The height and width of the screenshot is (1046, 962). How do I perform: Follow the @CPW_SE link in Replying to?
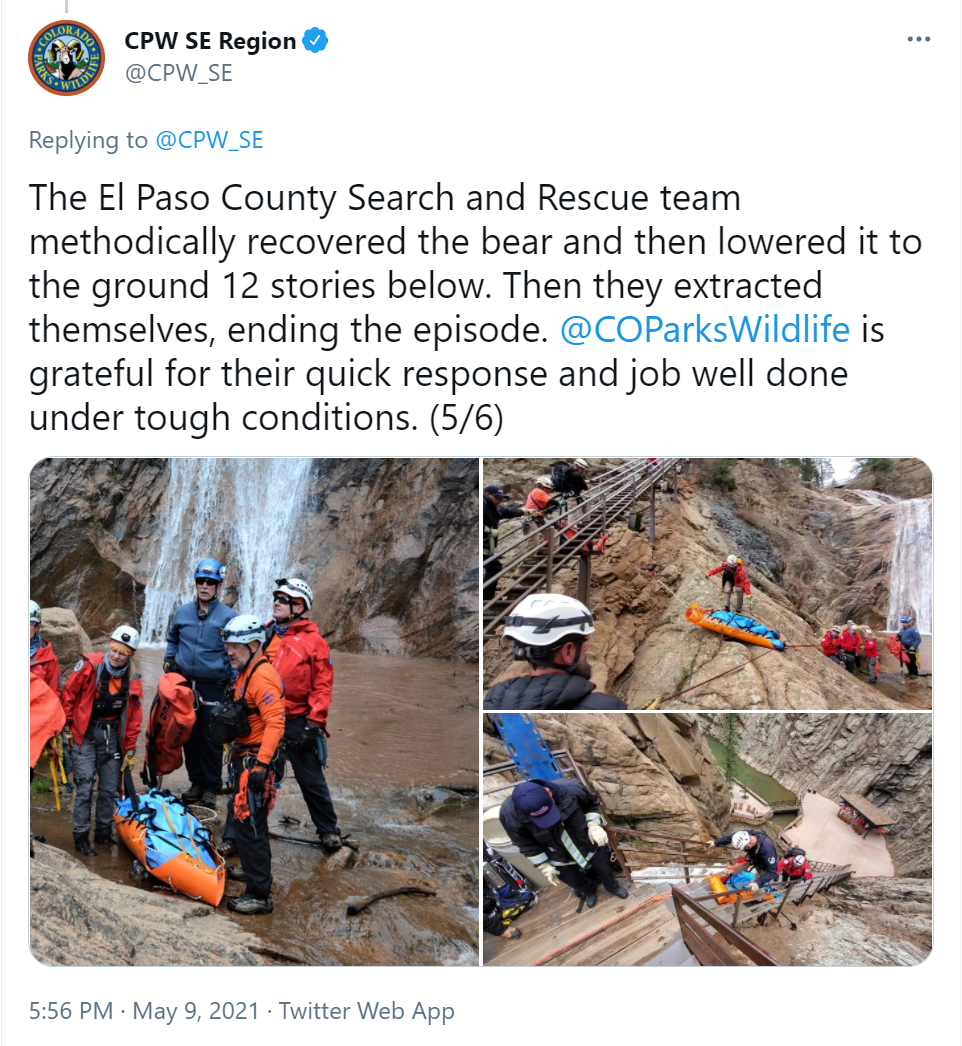(209, 140)
